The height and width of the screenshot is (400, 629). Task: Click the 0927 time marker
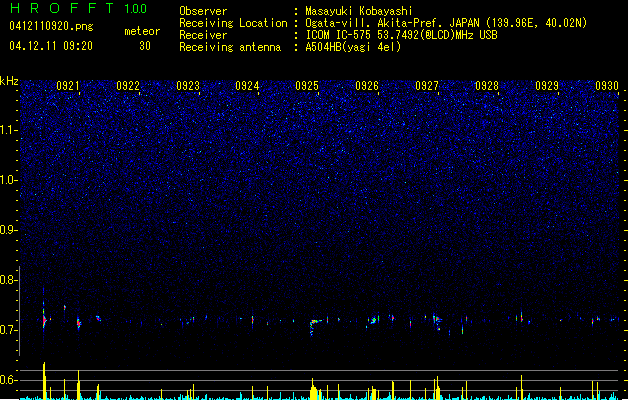[x=427, y=86]
